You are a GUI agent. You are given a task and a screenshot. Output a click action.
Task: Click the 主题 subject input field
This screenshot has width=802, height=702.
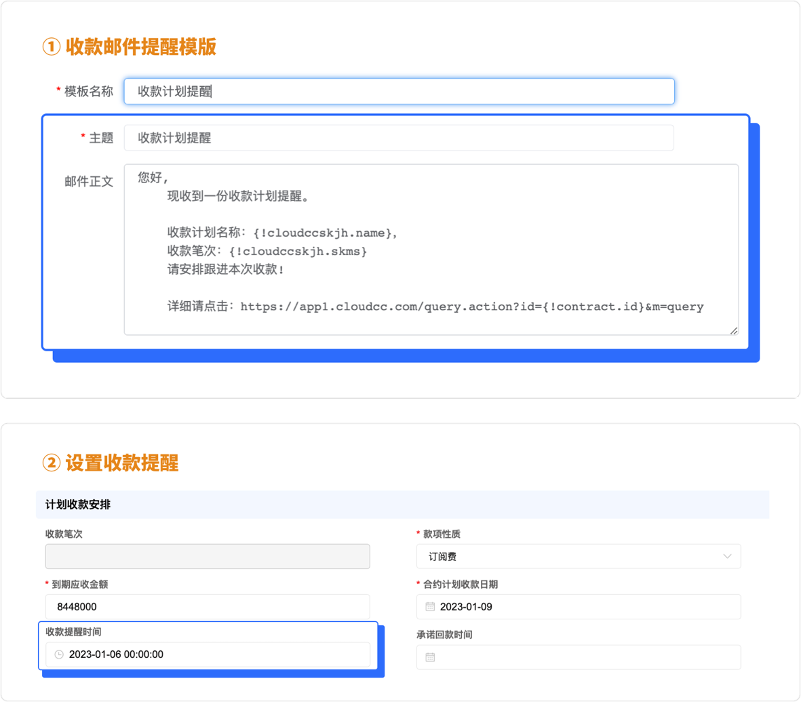click(398, 138)
